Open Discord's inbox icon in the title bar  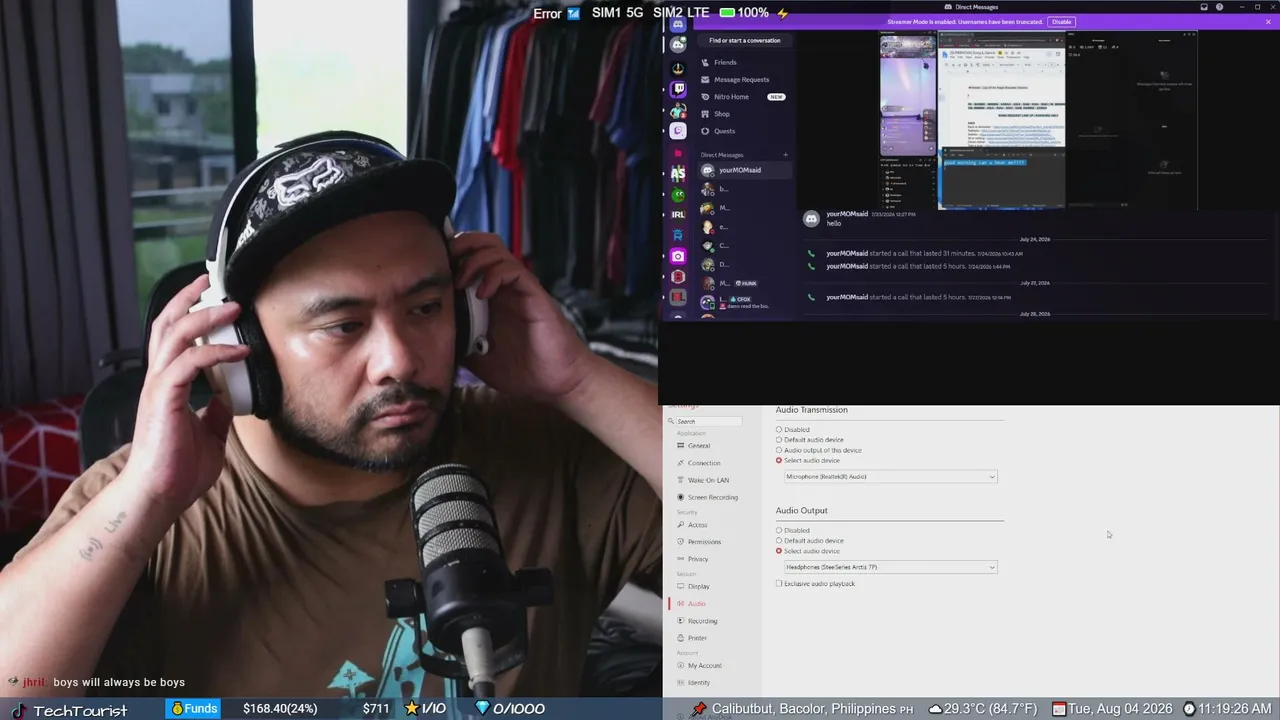click(1203, 7)
